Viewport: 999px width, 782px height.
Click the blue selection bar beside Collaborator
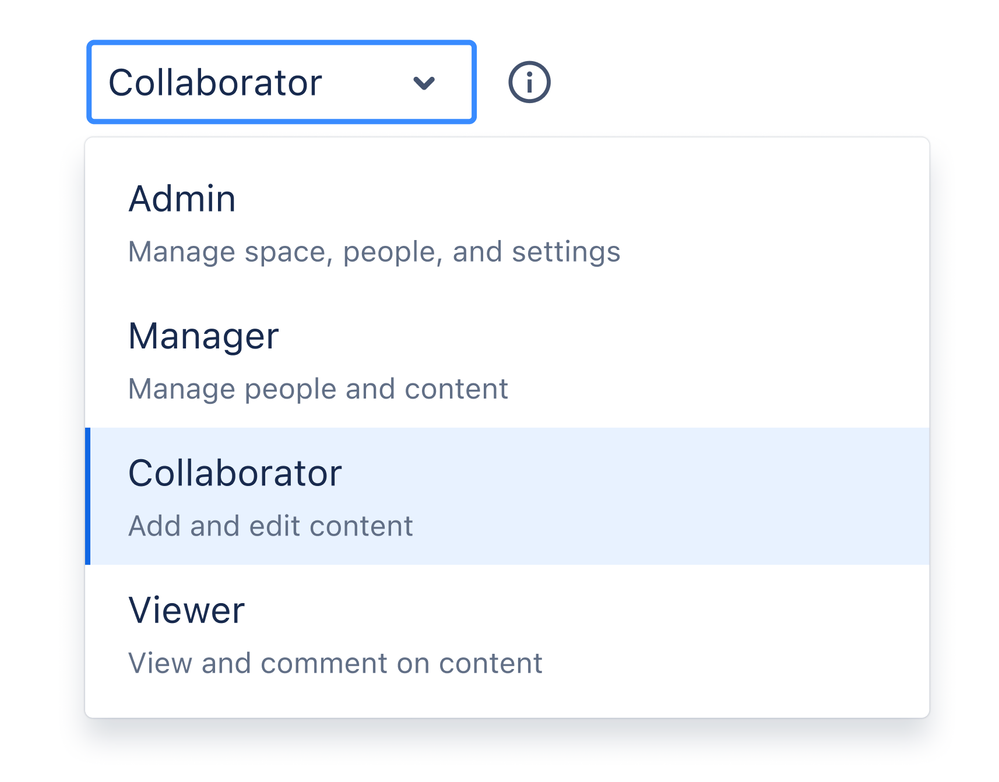(x=88, y=496)
